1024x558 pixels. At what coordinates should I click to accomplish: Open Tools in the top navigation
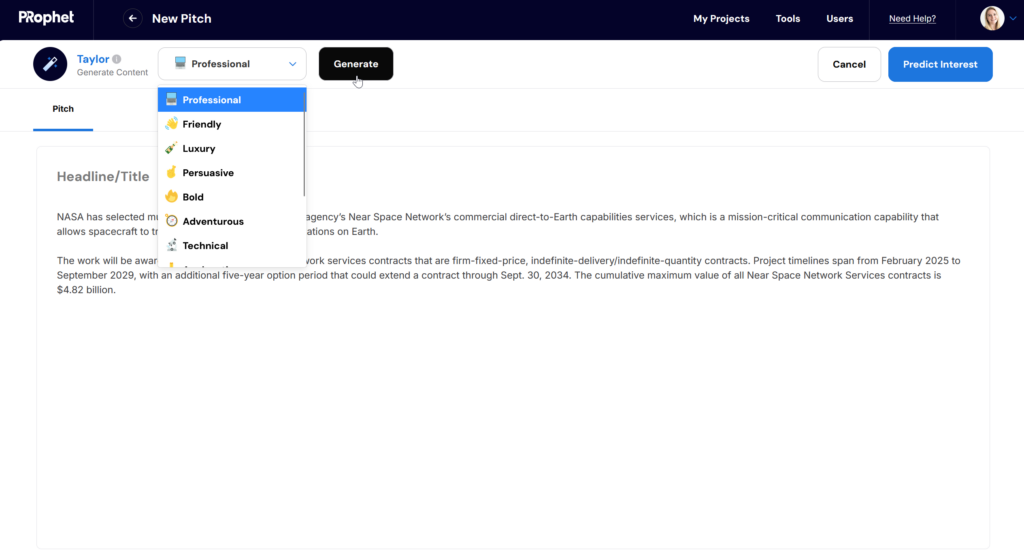tap(788, 18)
